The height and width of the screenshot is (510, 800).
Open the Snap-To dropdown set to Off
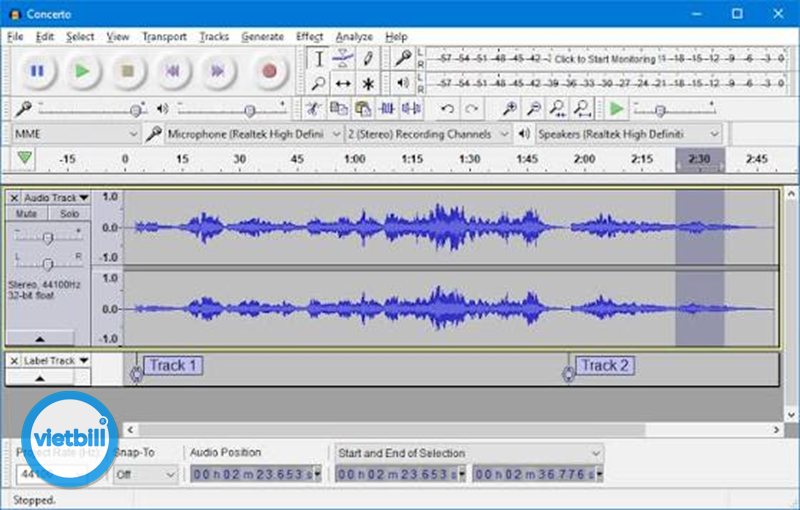click(145, 475)
